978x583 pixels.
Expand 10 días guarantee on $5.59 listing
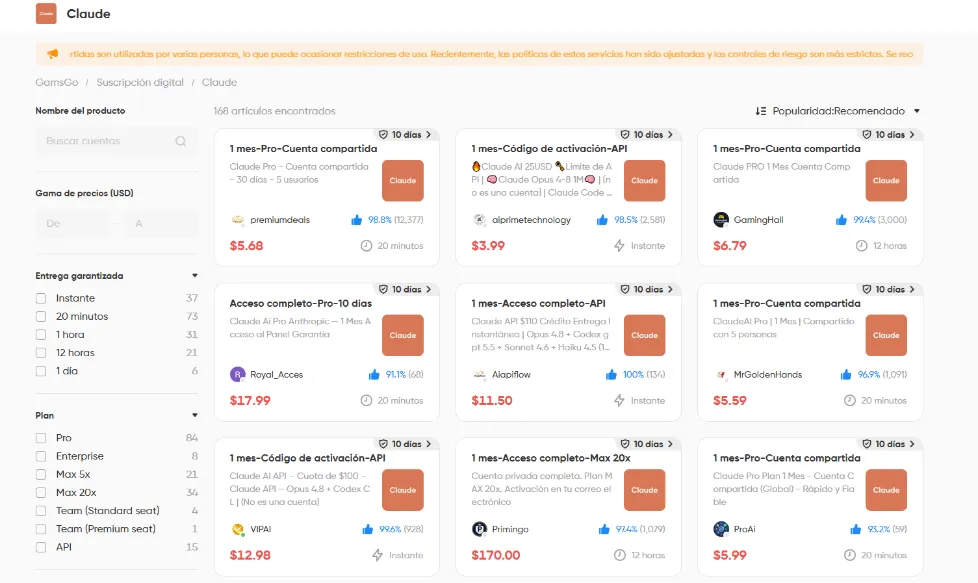(x=888, y=289)
